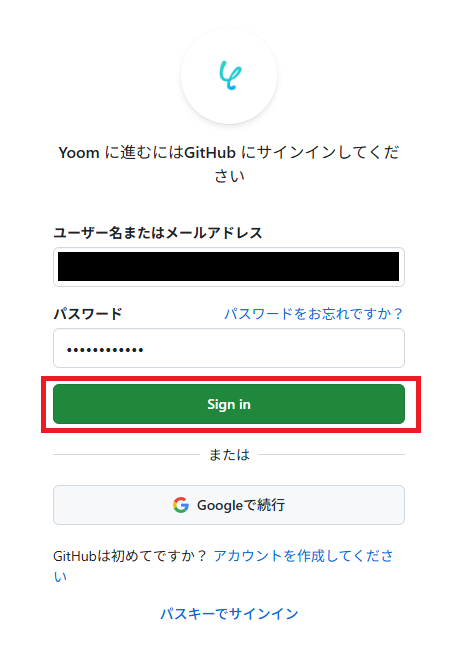The image size is (470, 659).
Task: Open the パスワードをお忘れですか？ link
Action: 314,314
